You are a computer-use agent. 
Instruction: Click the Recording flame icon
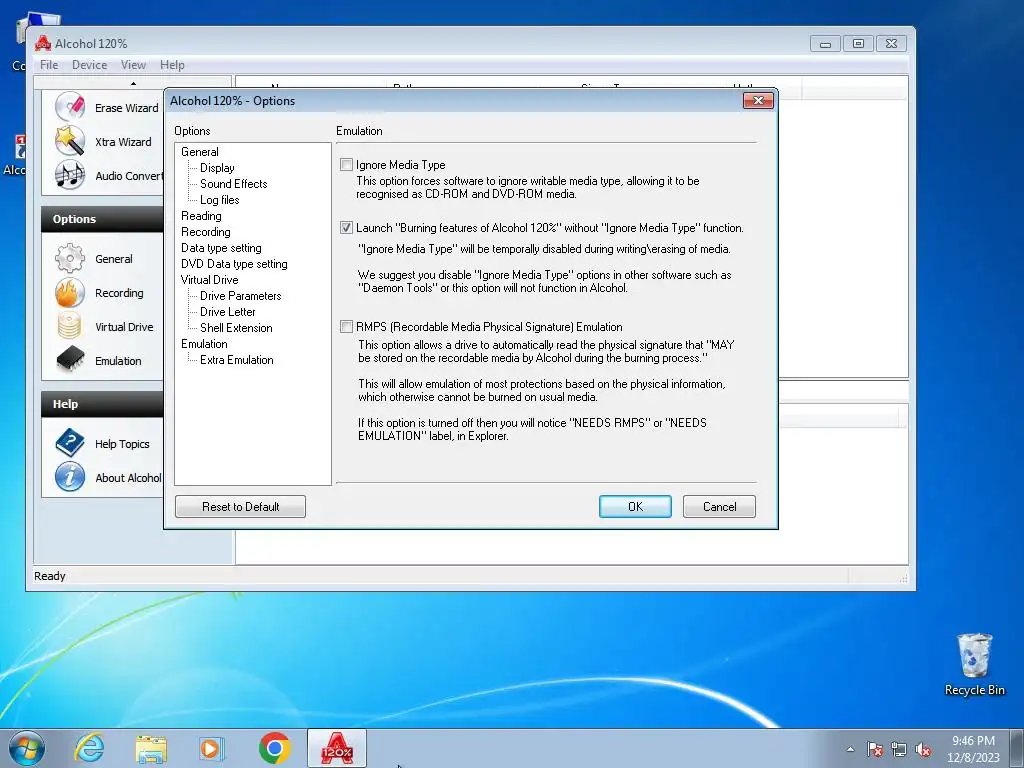tap(70, 293)
